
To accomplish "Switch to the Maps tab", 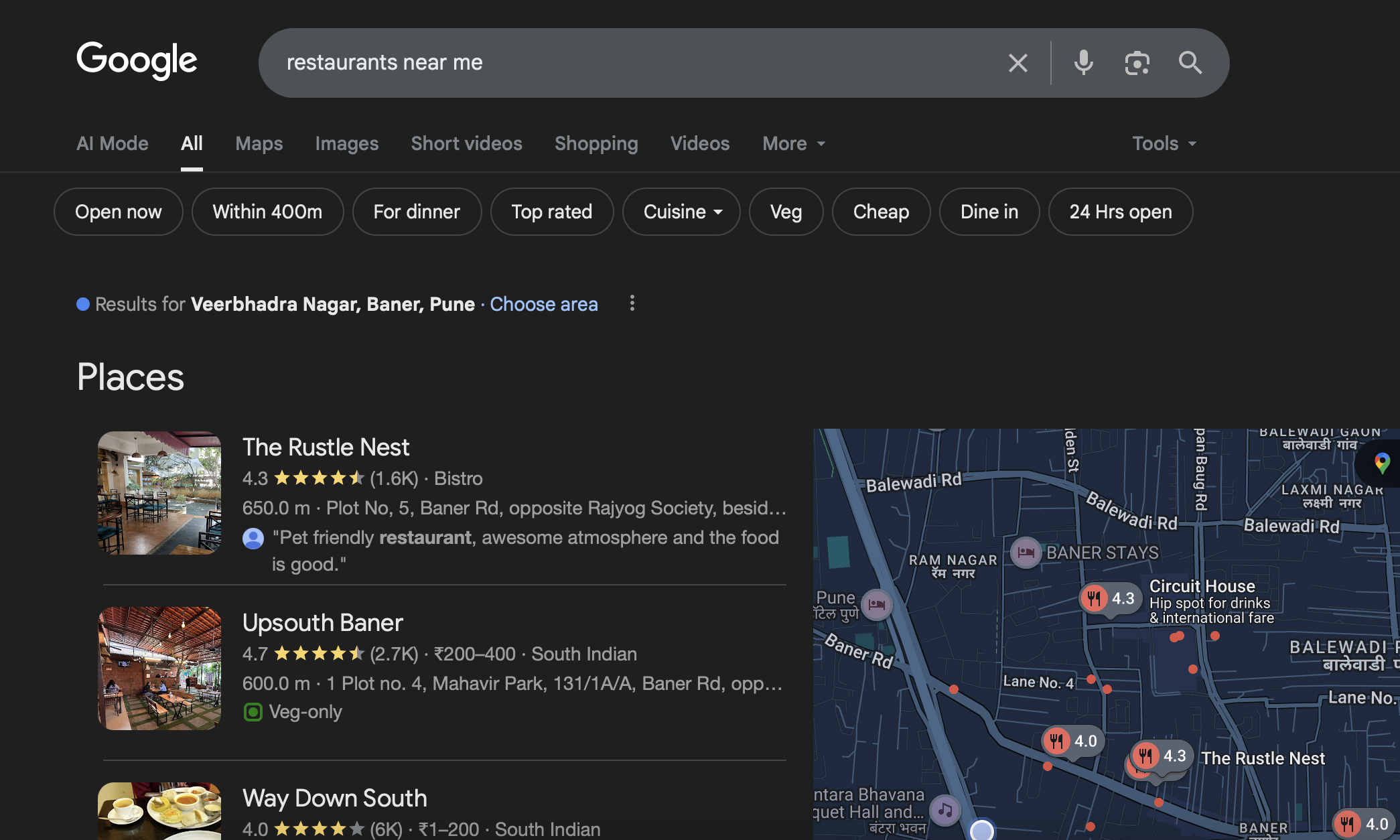I will [x=259, y=143].
